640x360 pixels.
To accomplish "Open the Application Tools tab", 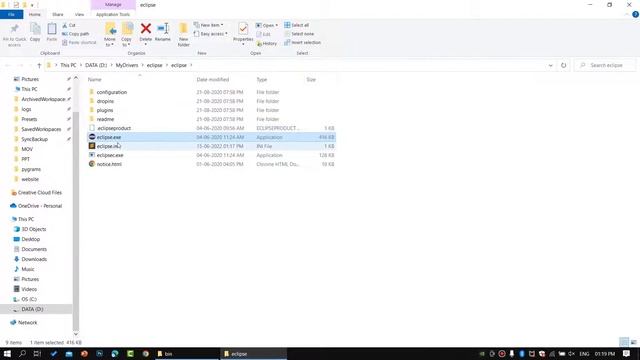I will [x=113, y=14].
